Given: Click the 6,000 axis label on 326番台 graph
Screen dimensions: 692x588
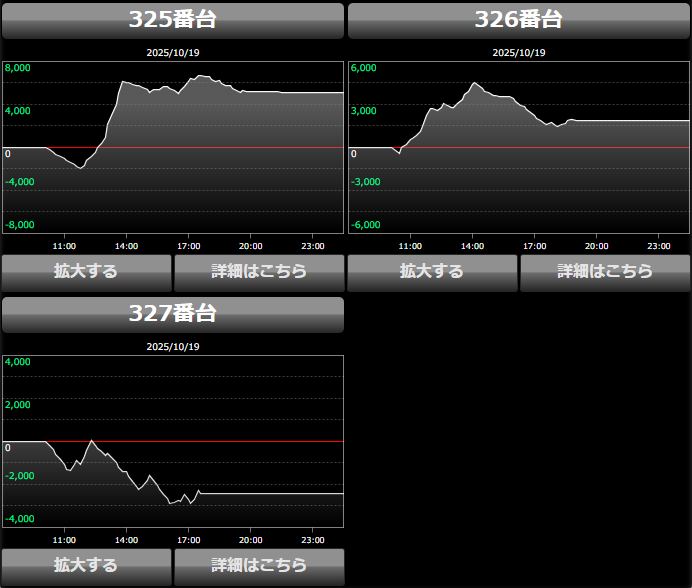Looking at the screenshot, I should [364, 68].
